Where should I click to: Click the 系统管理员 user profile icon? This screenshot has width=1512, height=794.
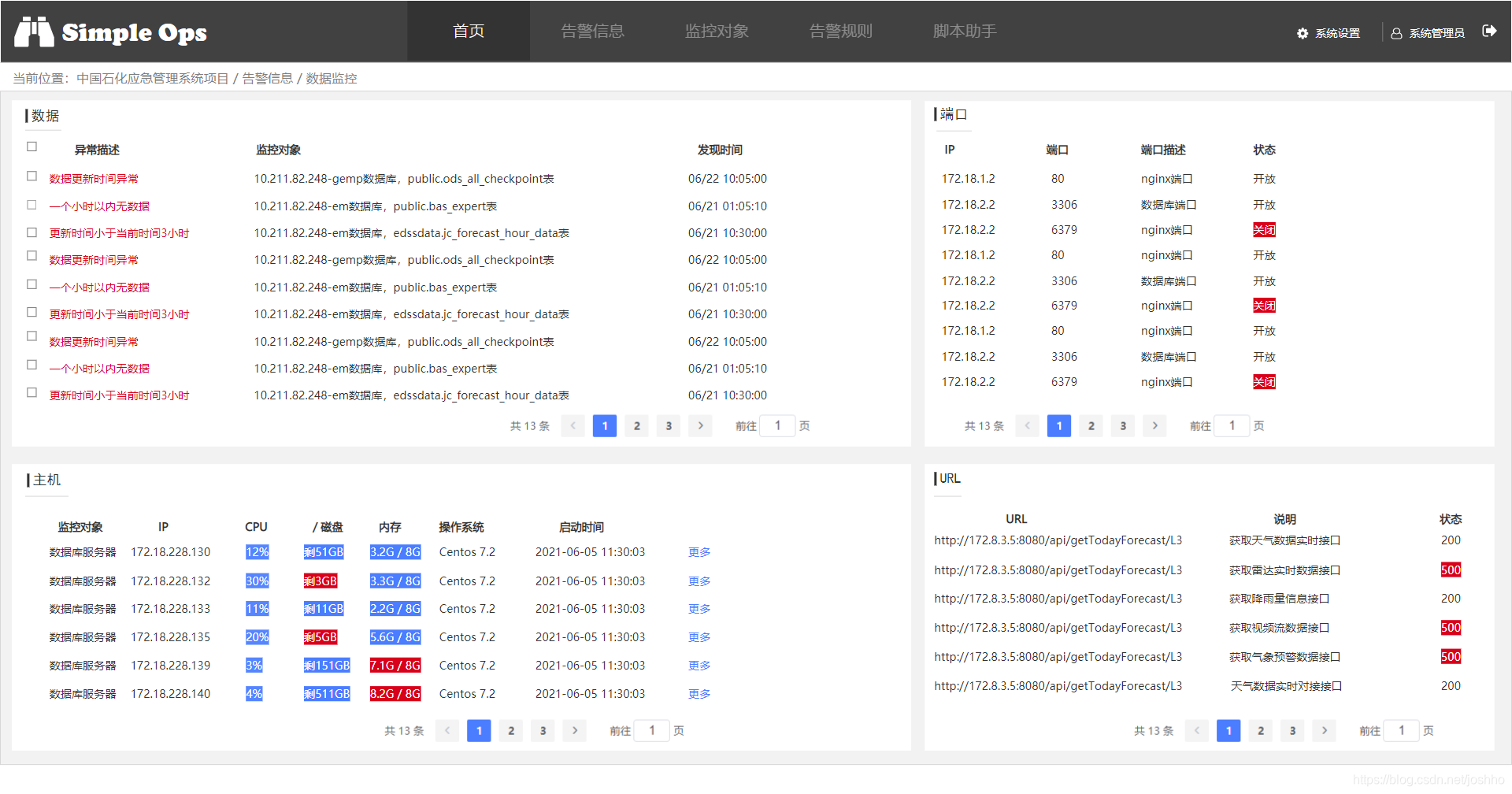pos(1396,33)
